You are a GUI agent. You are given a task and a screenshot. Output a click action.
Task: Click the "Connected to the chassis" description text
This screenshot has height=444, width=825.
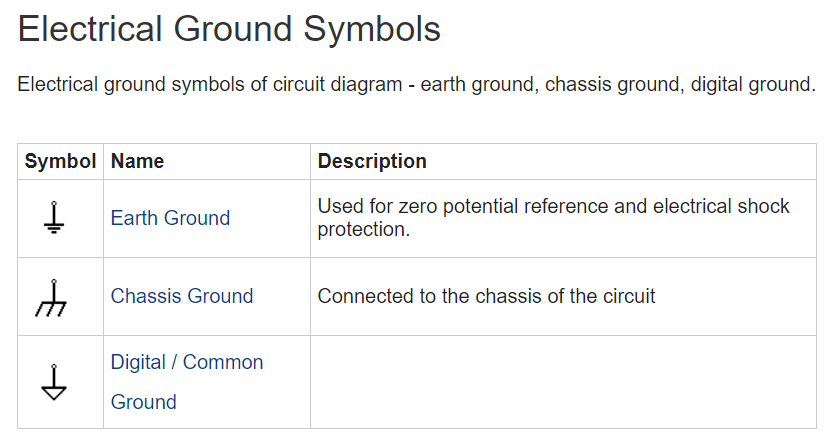tap(486, 296)
